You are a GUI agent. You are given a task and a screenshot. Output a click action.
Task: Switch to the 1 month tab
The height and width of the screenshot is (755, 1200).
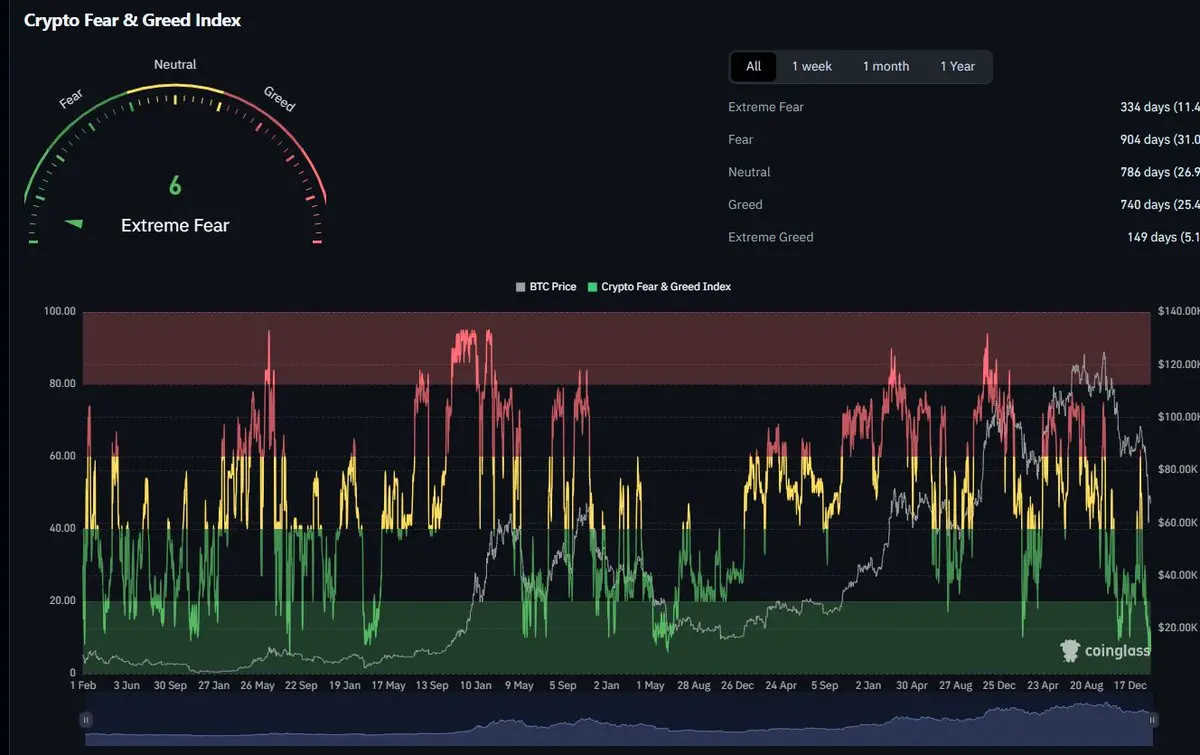886,66
